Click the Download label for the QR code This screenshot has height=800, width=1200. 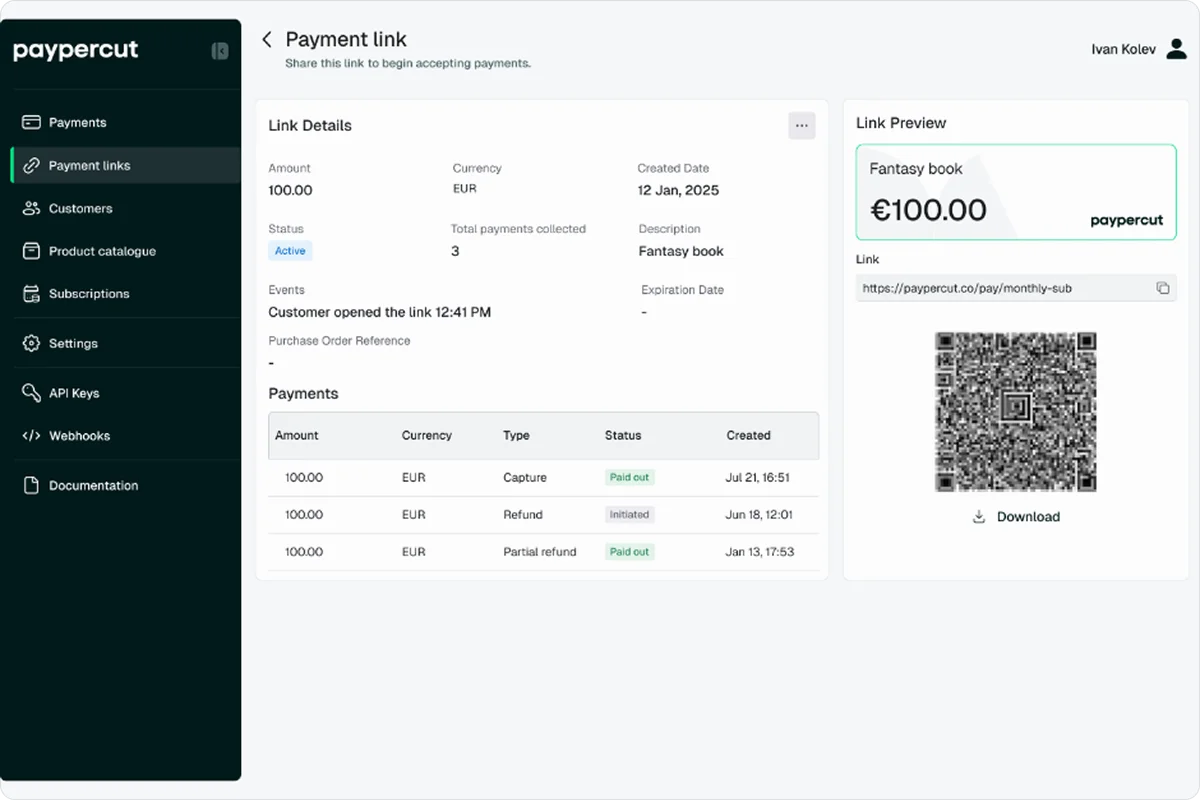(x=1028, y=517)
